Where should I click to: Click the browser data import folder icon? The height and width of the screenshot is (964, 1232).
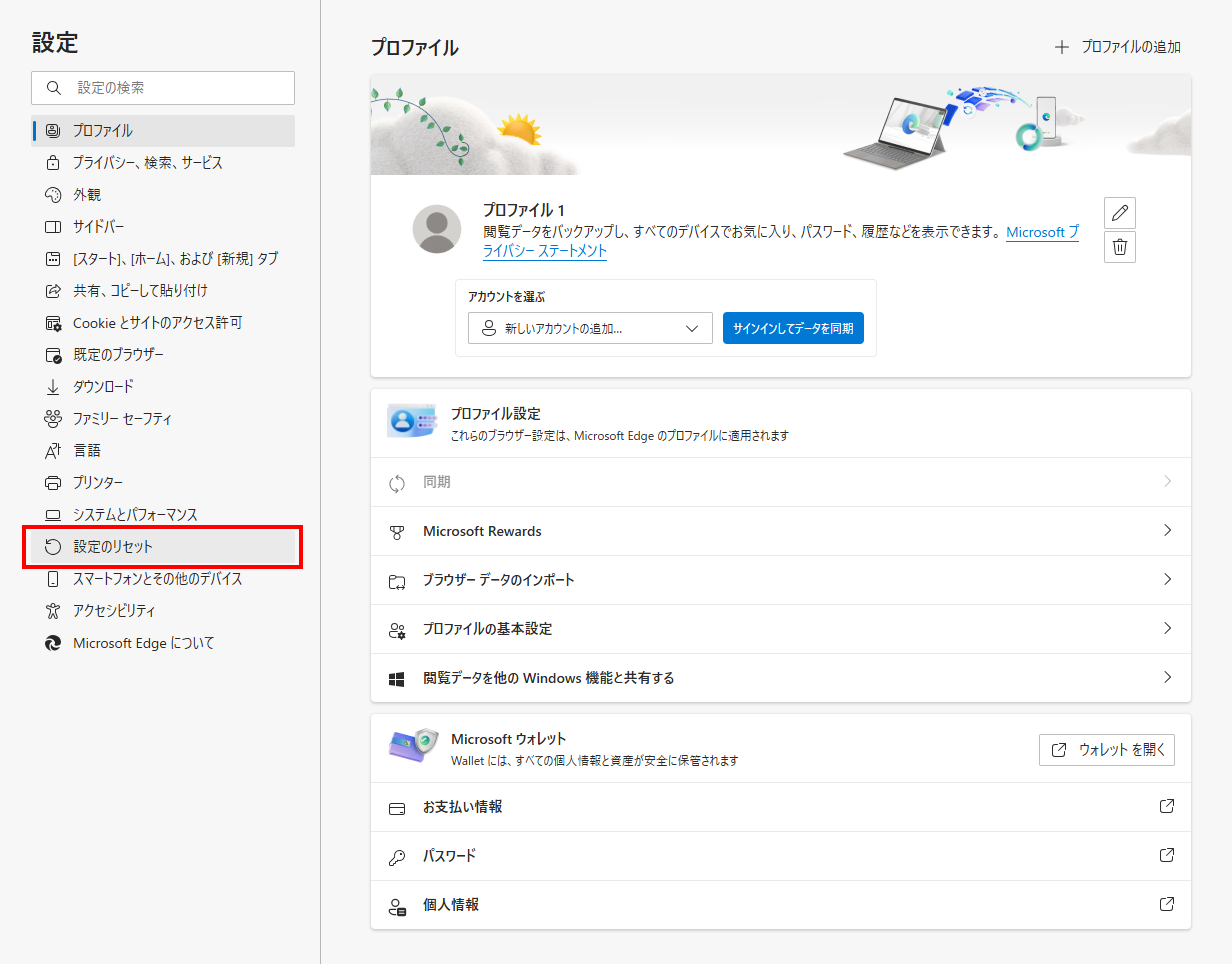[397, 581]
